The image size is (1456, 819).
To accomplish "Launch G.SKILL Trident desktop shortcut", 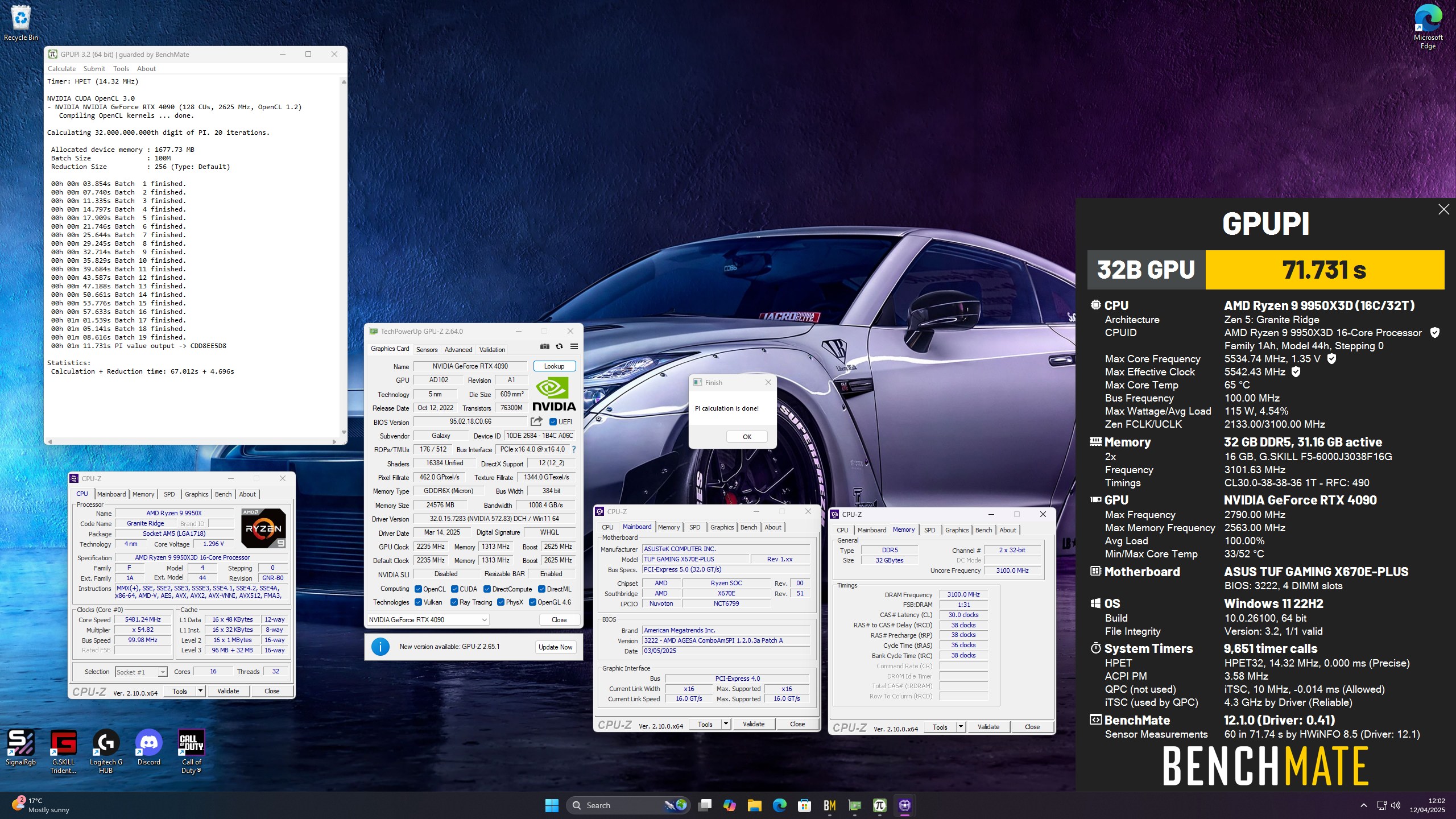I will click(63, 752).
